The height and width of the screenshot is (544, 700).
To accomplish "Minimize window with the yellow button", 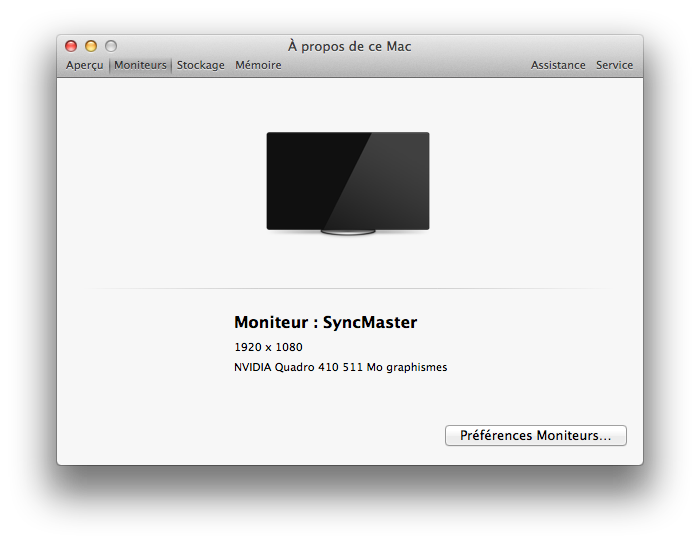I will 91,46.
